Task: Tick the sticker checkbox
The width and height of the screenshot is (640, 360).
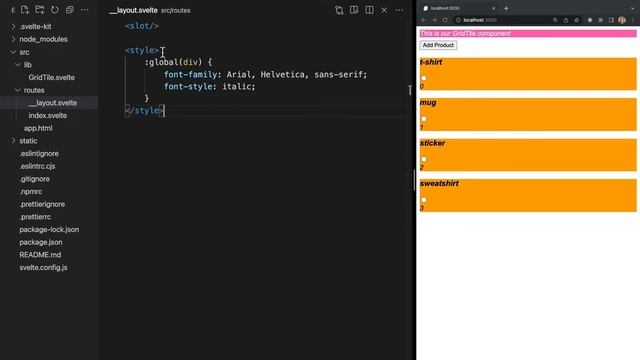Action: coord(424,159)
